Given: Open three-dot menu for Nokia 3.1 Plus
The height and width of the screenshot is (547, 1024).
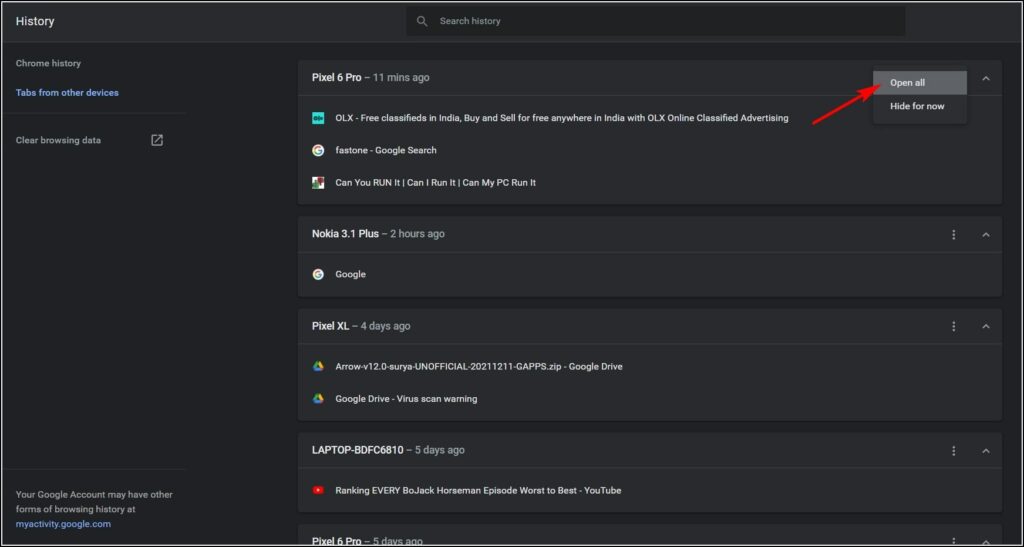Looking at the screenshot, I should point(953,234).
